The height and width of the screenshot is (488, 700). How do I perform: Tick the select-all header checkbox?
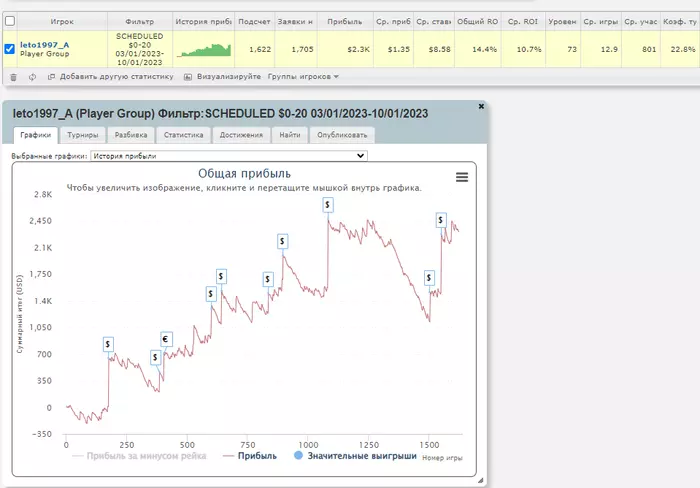[9, 21]
